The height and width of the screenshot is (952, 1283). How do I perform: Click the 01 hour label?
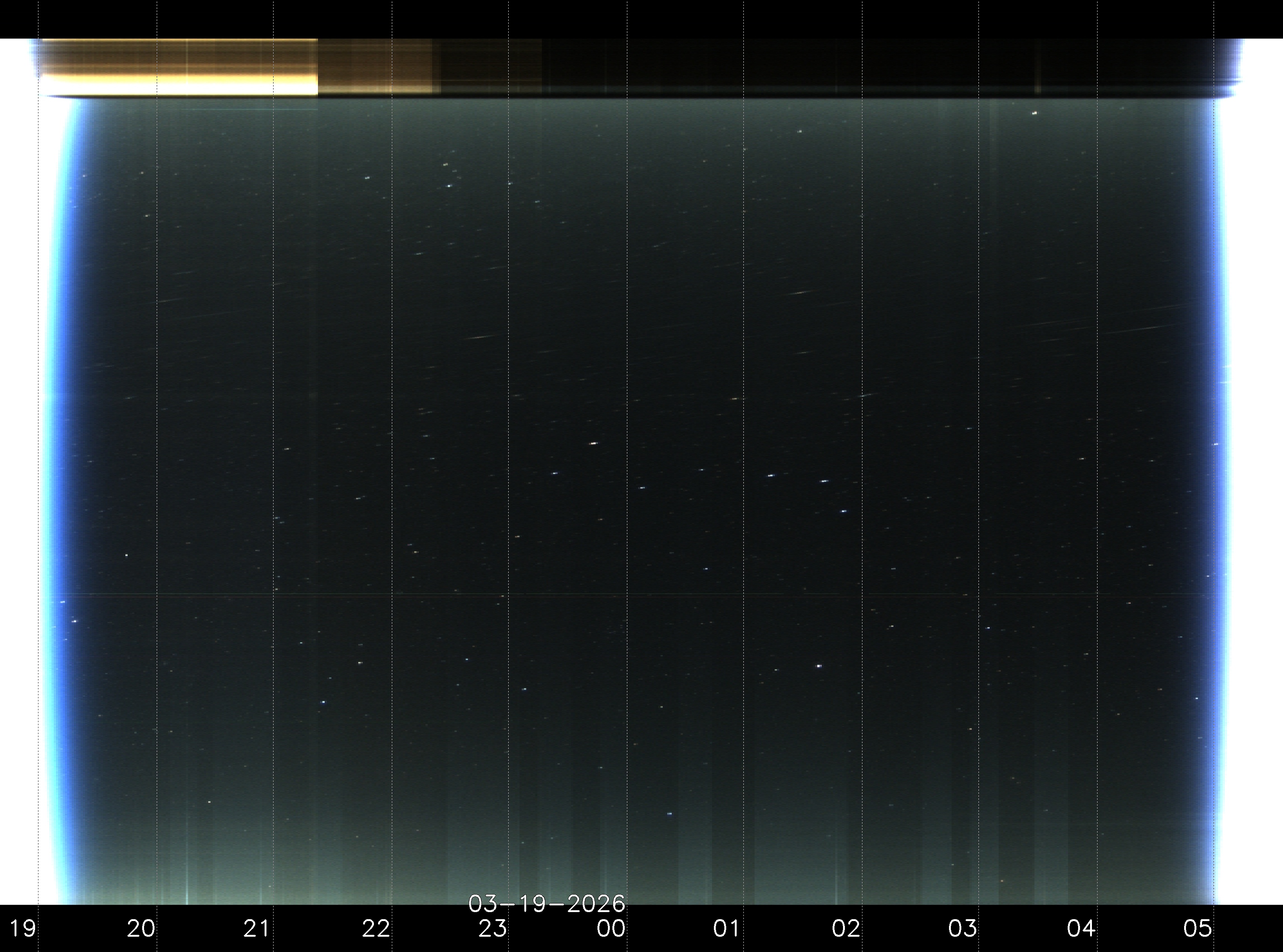click(x=727, y=928)
